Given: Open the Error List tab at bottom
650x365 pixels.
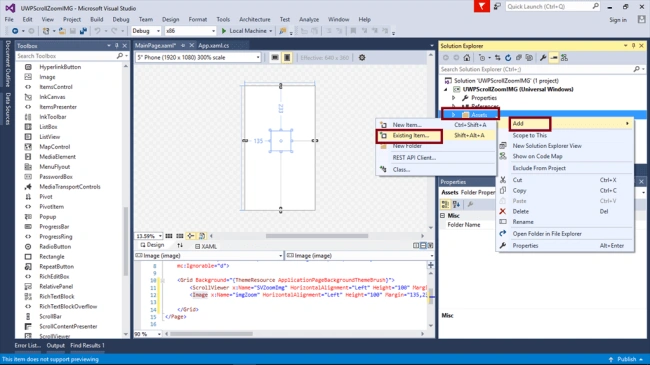Looking at the screenshot, I should pos(28,346).
